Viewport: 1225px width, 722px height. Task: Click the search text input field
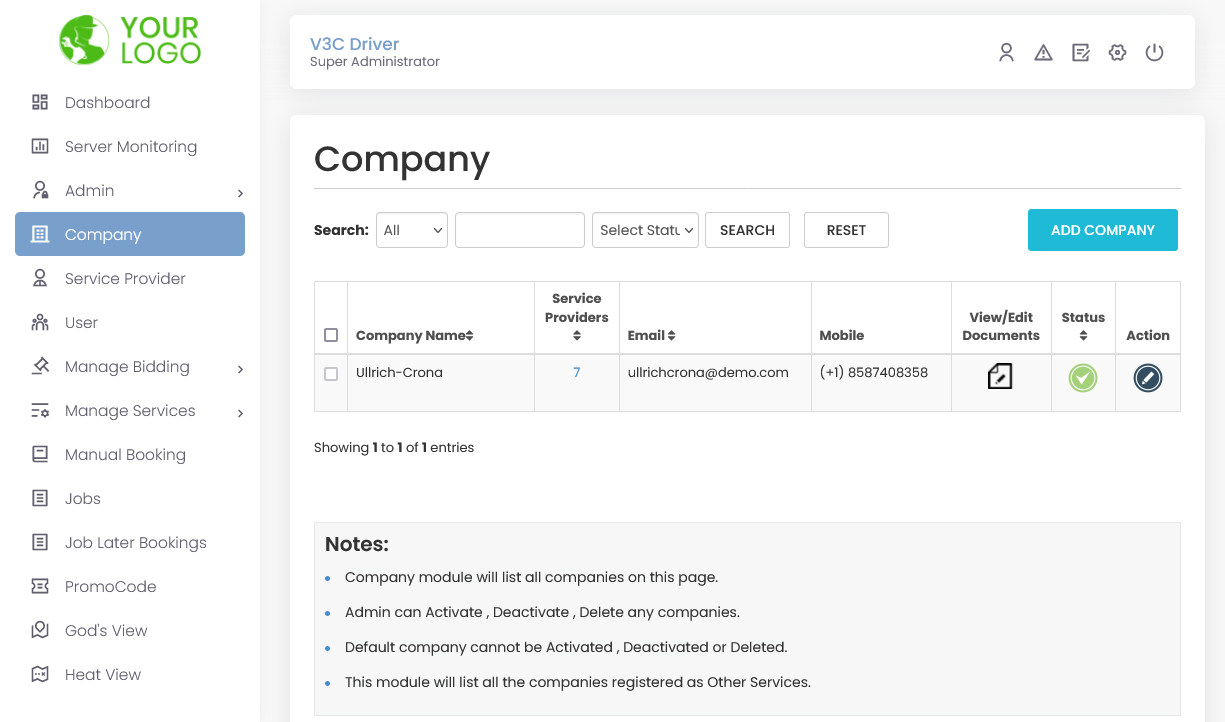pyautogui.click(x=519, y=229)
